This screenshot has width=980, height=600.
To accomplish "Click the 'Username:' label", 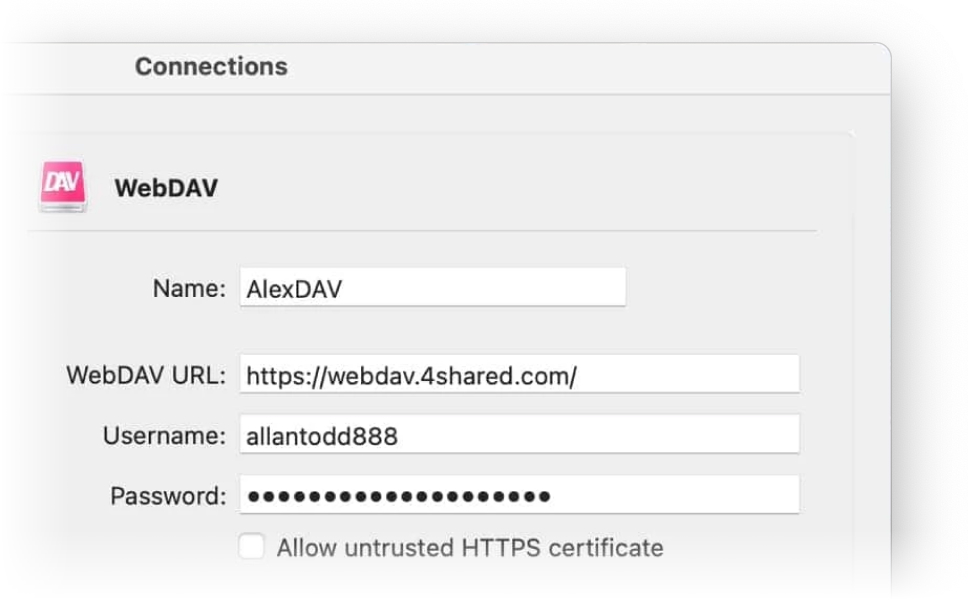I will [164, 436].
